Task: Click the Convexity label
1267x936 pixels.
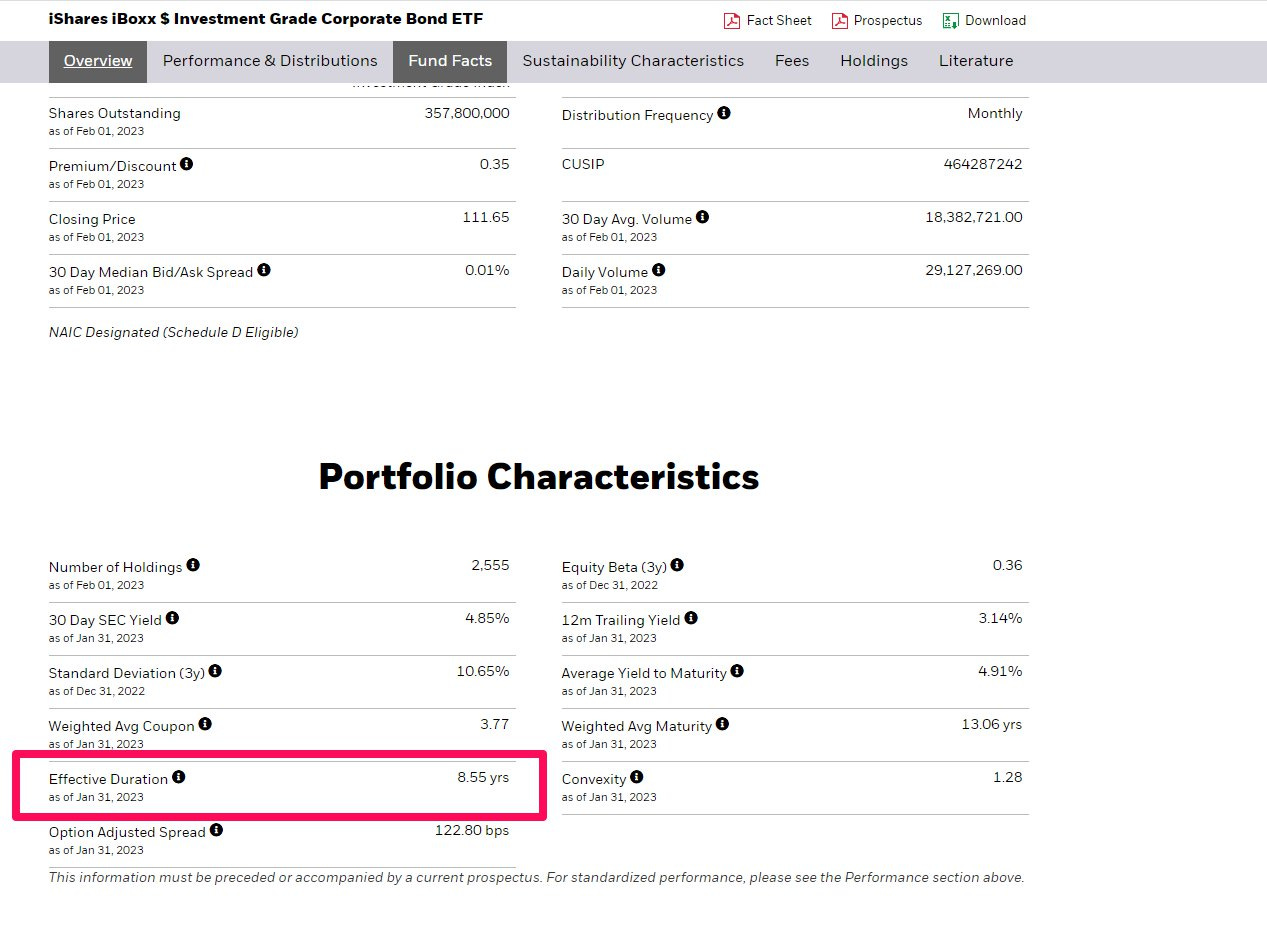Action: (x=594, y=779)
